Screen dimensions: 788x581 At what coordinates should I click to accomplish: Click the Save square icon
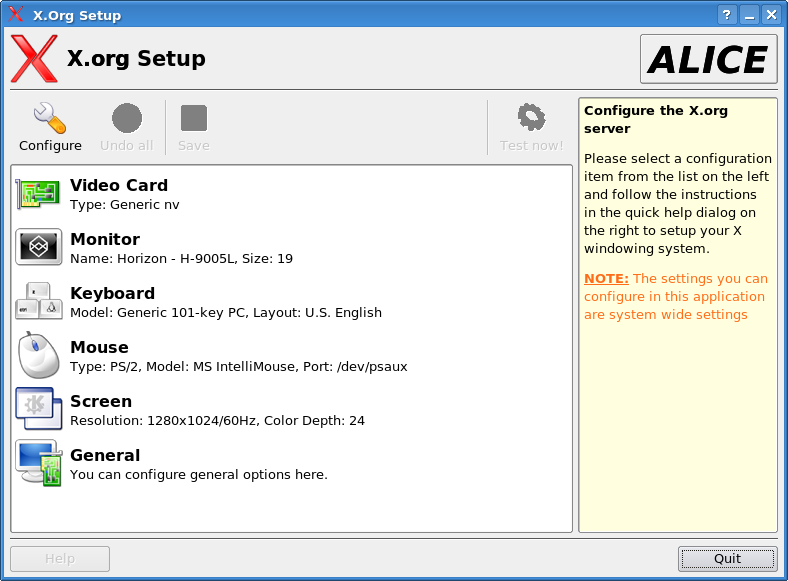(x=193, y=118)
